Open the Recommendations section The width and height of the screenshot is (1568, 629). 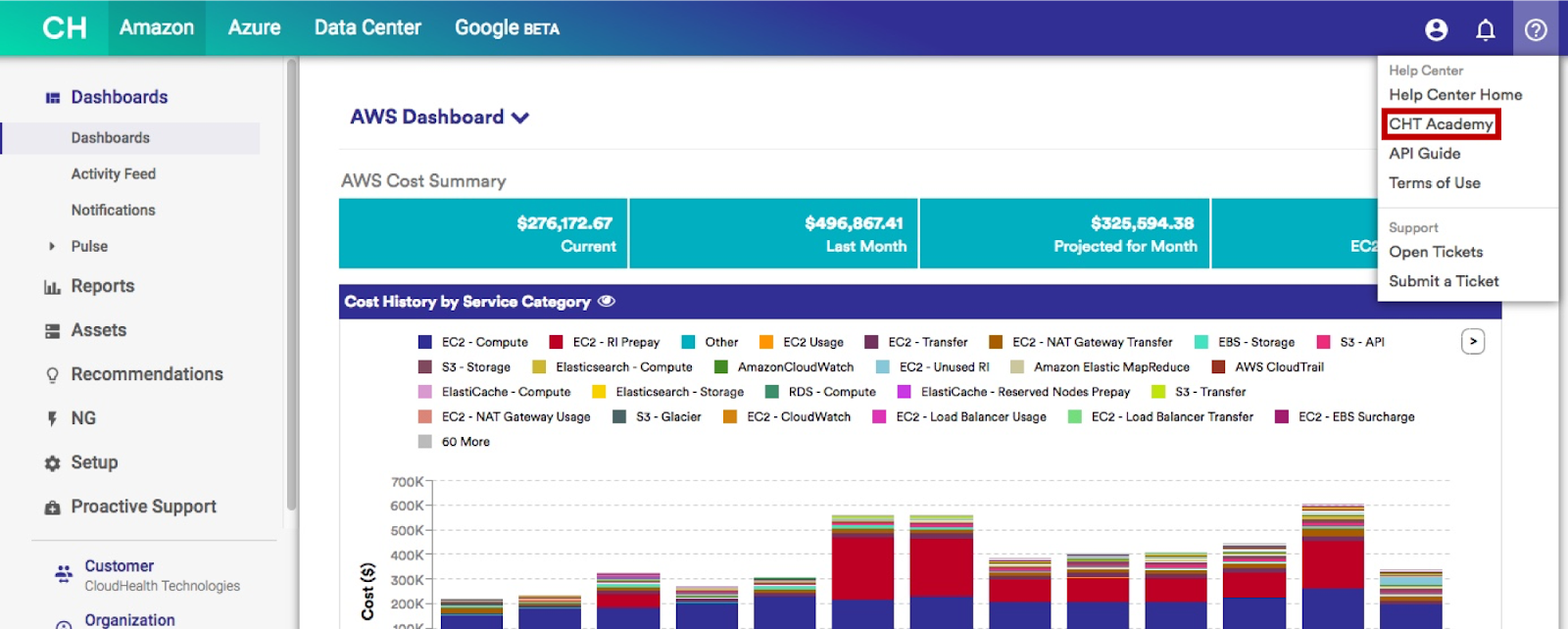pos(147,374)
